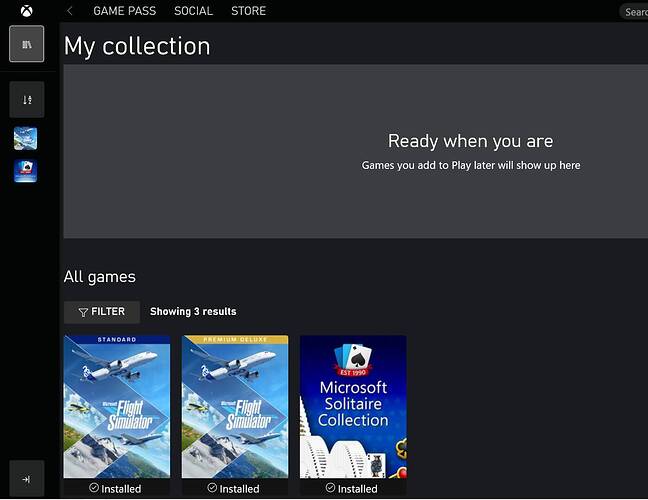The image size is (648, 500).
Task: Click the 'Showing 3 results' text
Action: (x=193, y=312)
